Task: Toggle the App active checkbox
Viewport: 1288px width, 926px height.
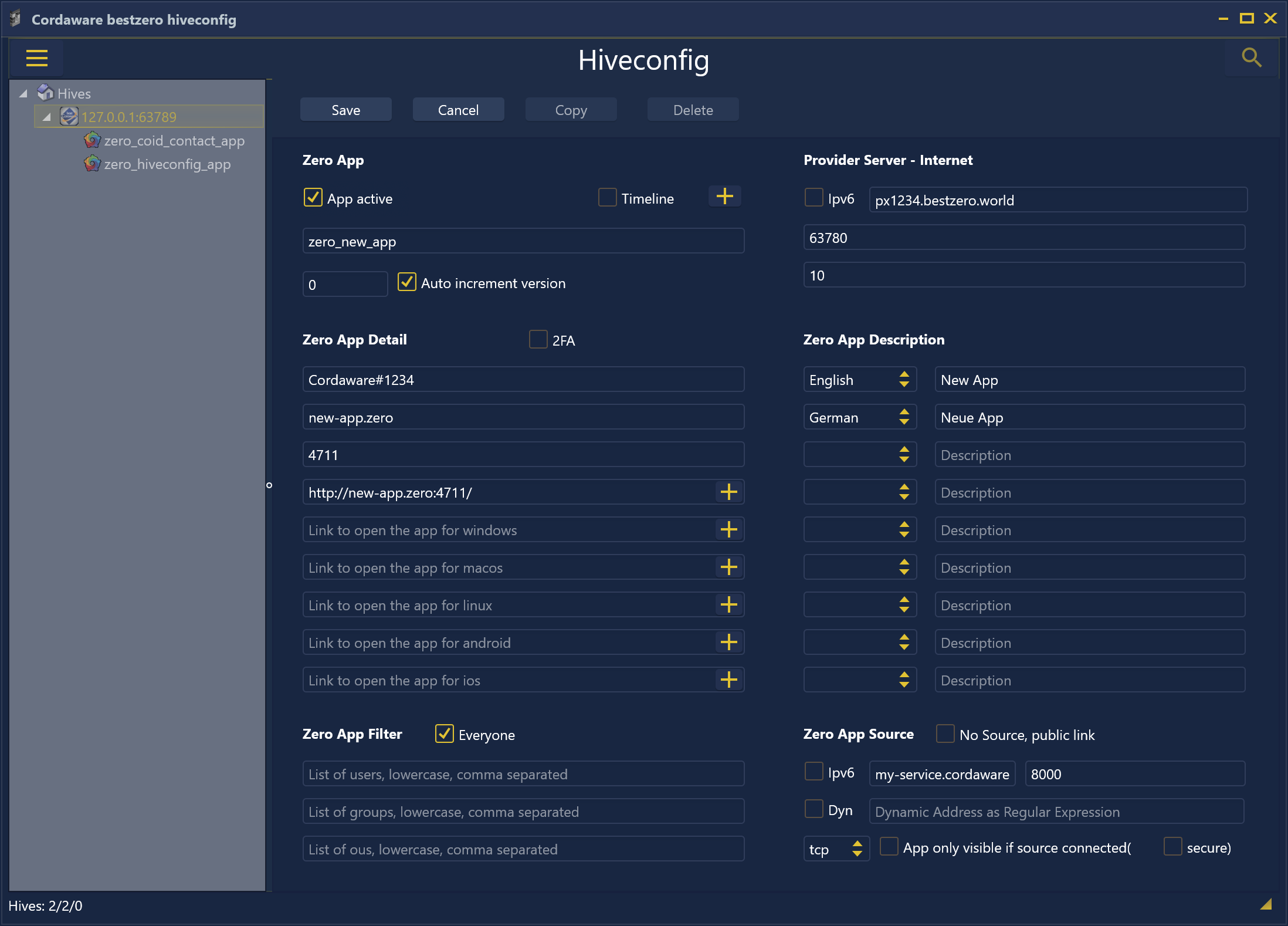Action: pyautogui.click(x=312, y=198)
